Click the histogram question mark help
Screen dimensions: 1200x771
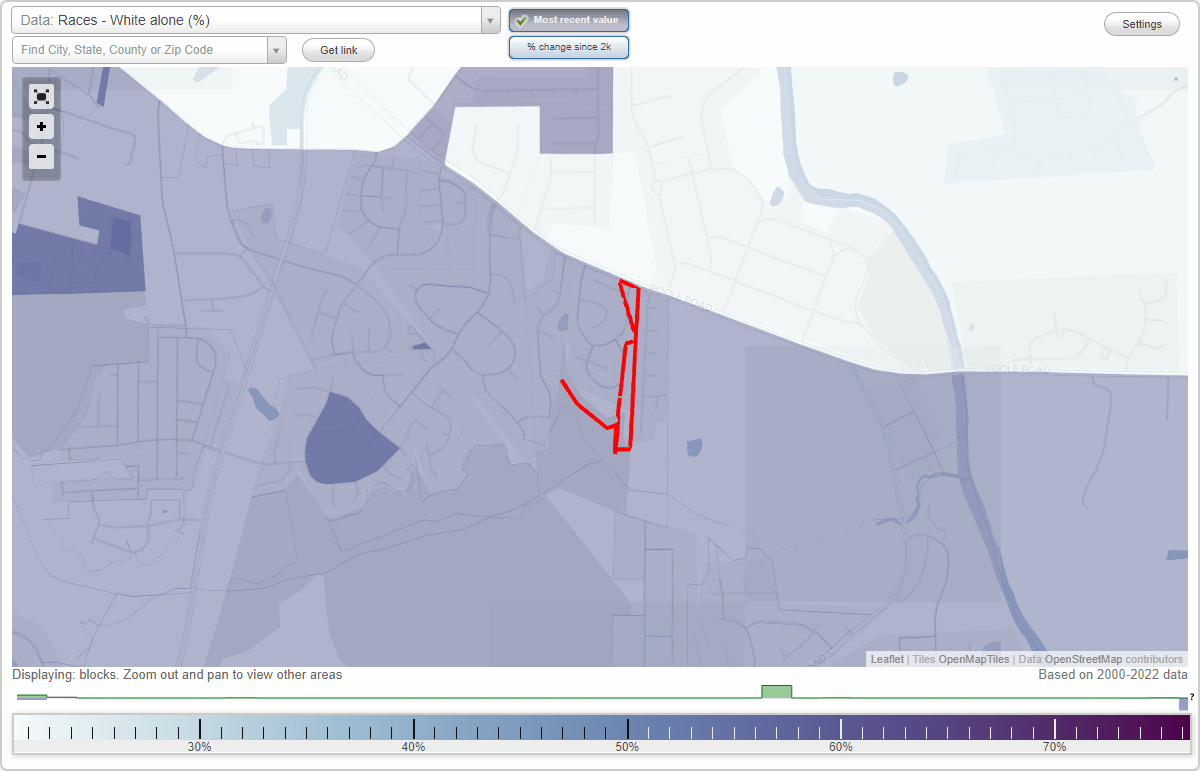[x=1192, y=697]
